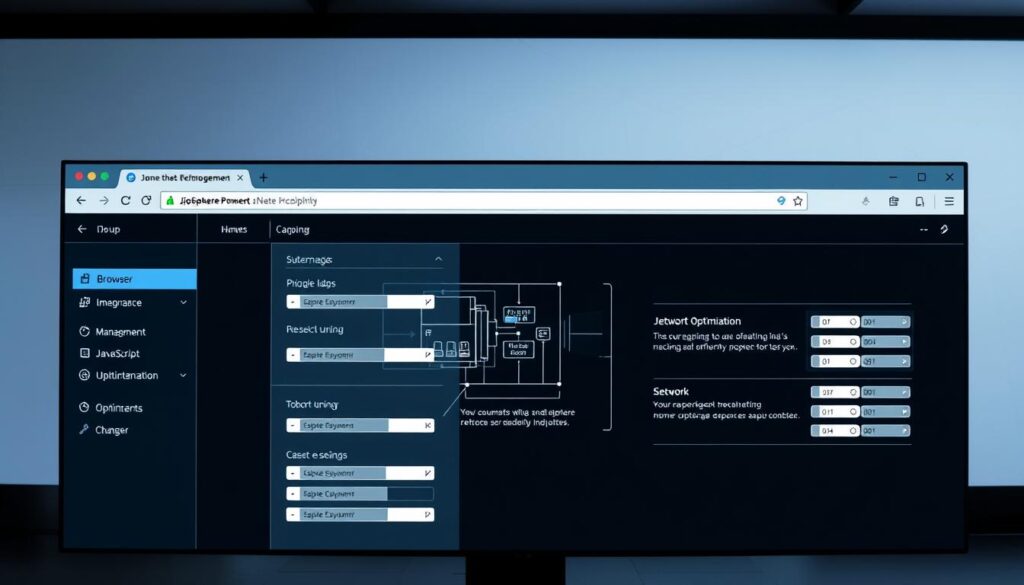Image resolution: width=1024 pixels, height=585 pixels.
Task: Click the browser address bar
Action: 470,201
